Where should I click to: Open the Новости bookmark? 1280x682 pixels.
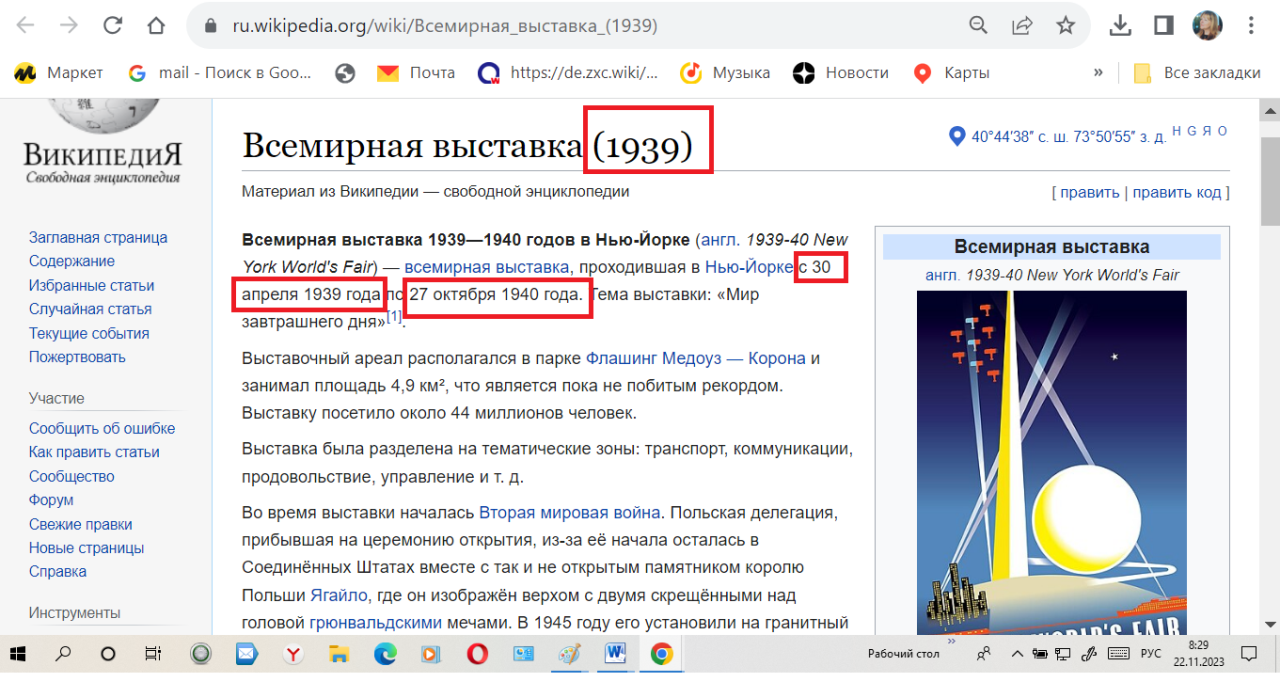(x=841, y=73)
